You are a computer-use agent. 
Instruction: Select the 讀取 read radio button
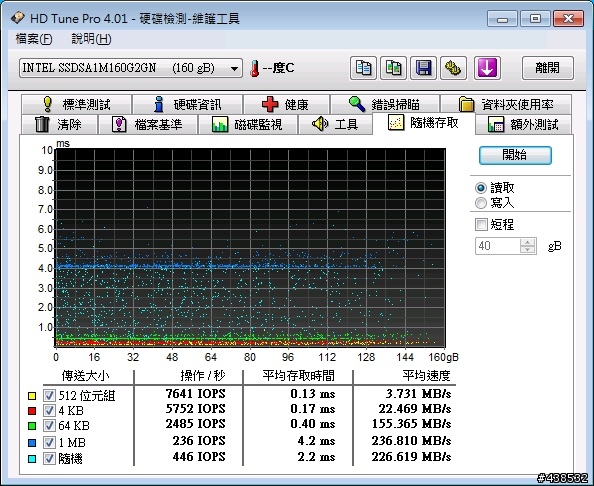tap(481, 188)
